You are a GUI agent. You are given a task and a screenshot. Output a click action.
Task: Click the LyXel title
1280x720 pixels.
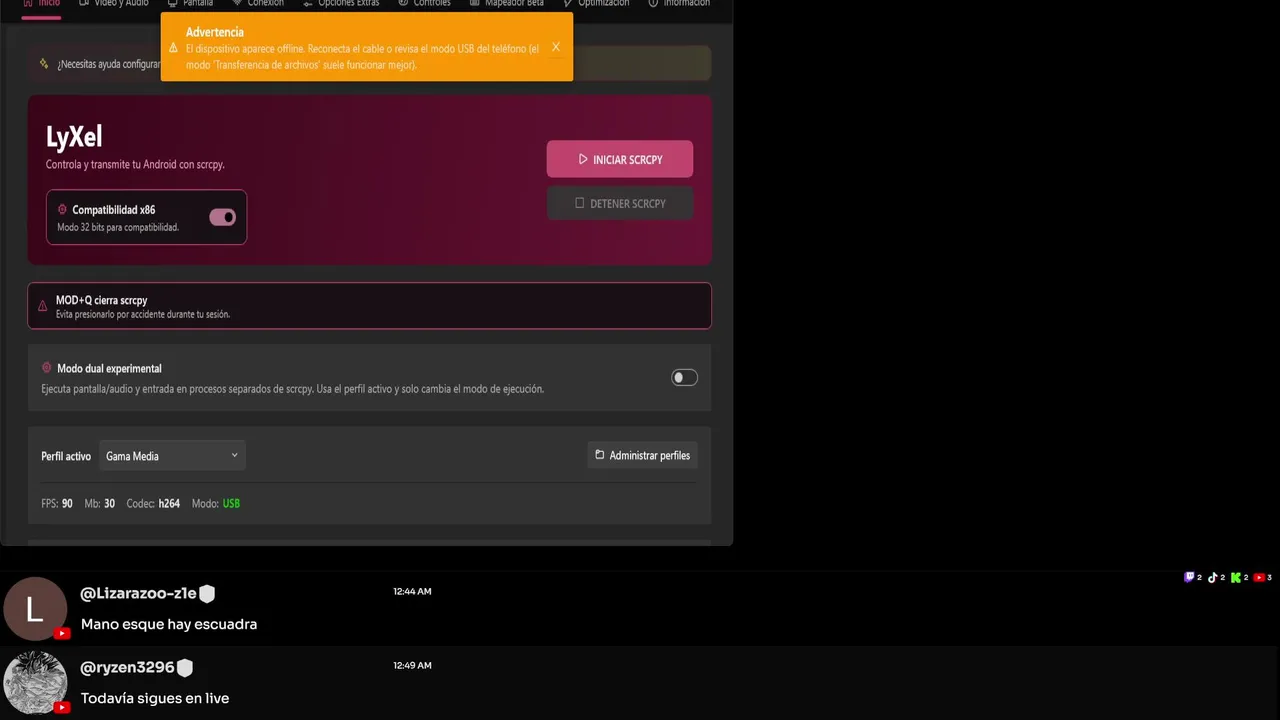click(x=74, y=137)
